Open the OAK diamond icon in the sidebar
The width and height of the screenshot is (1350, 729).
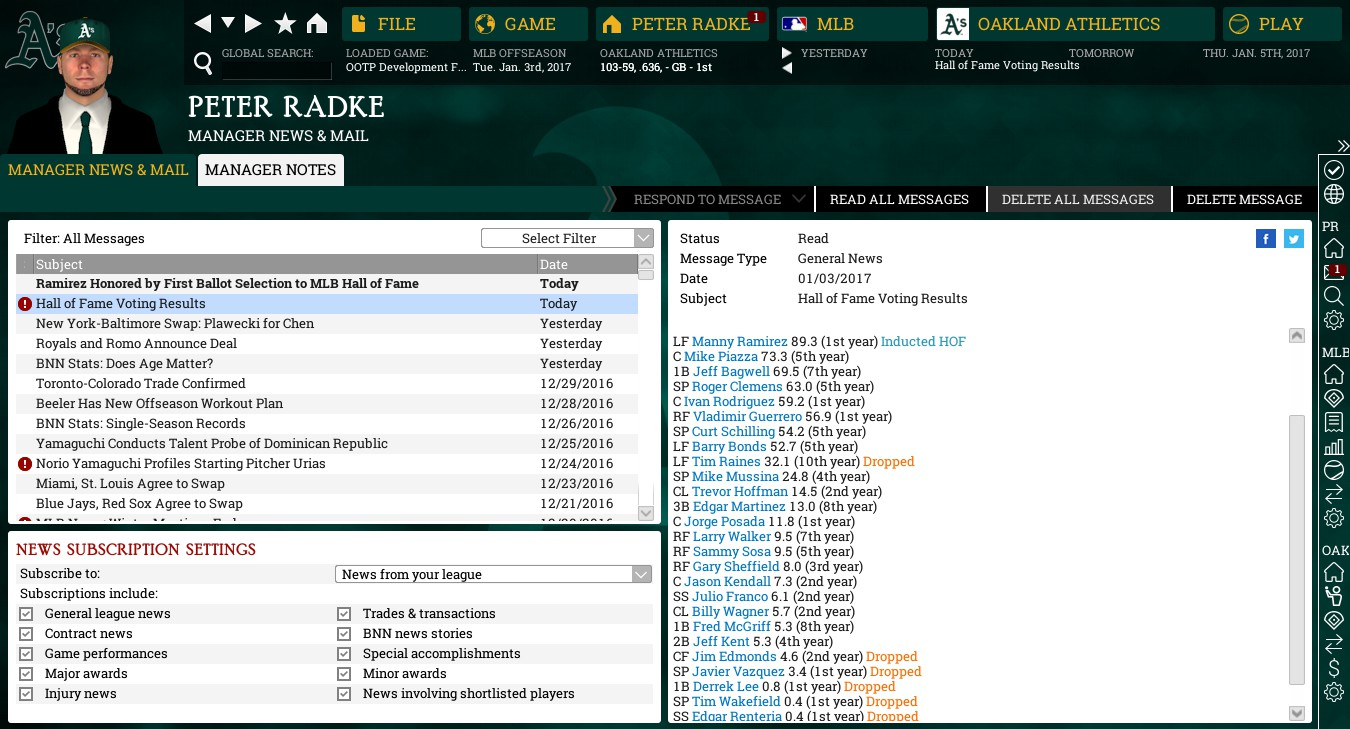click(1334, 620)
